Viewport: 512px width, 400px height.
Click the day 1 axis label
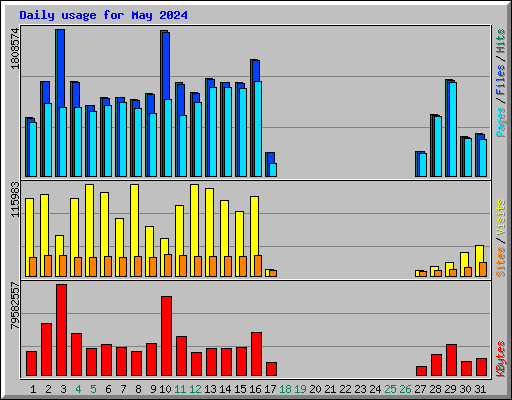33,389
